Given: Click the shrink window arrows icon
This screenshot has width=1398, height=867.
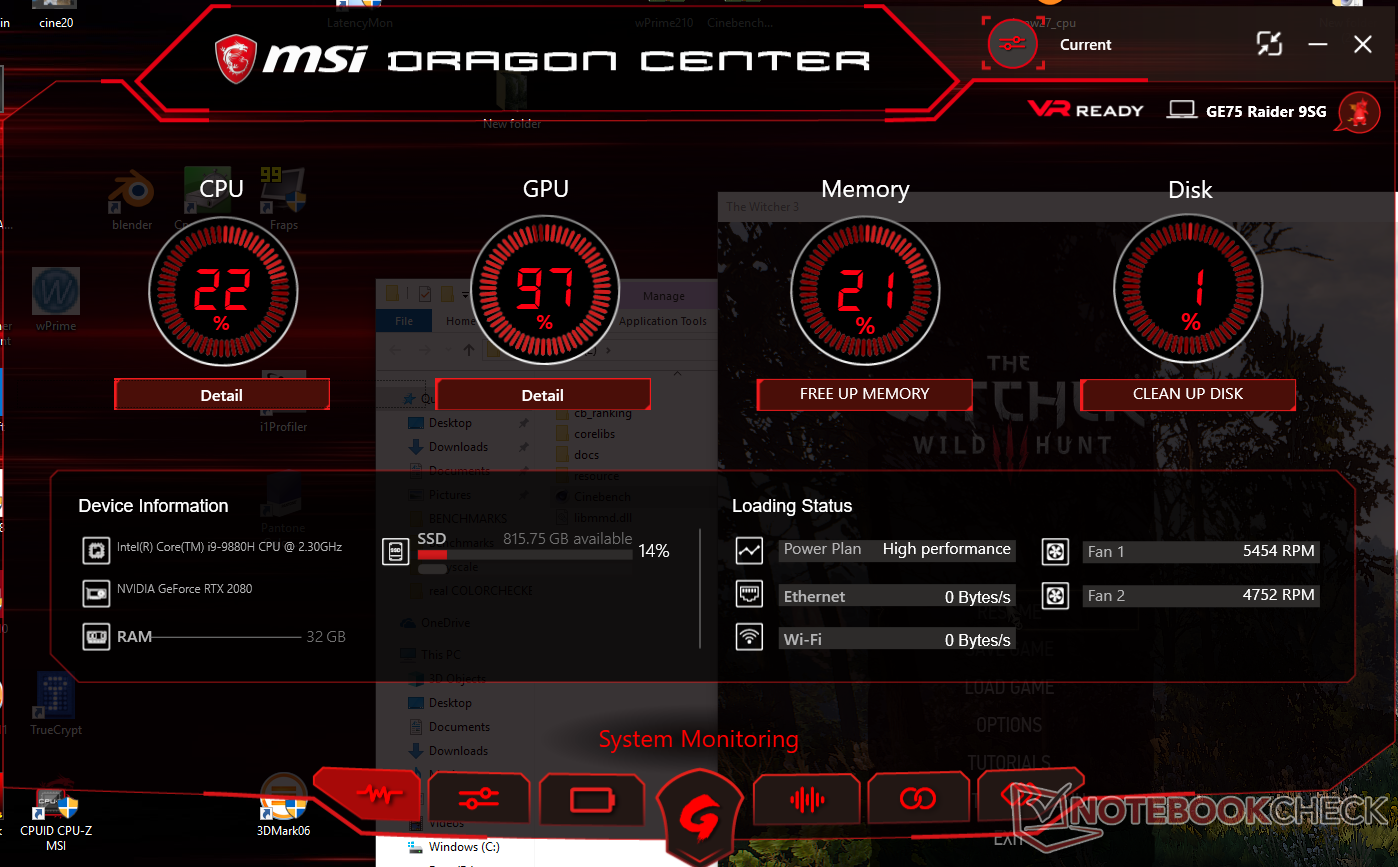Looking at the screenshot, I should click(x=1269, y=44).
